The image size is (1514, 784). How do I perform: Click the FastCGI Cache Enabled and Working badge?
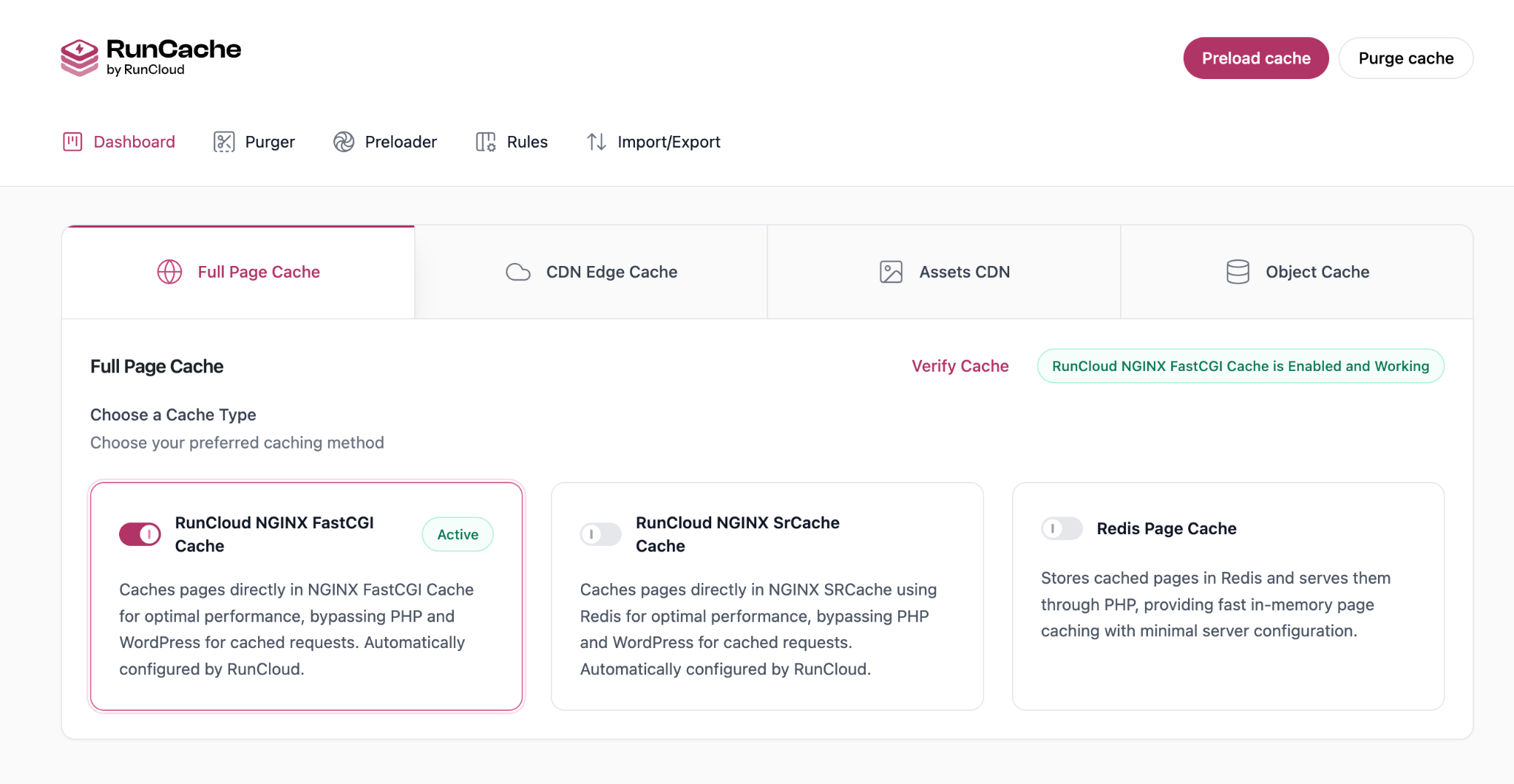1240,366
